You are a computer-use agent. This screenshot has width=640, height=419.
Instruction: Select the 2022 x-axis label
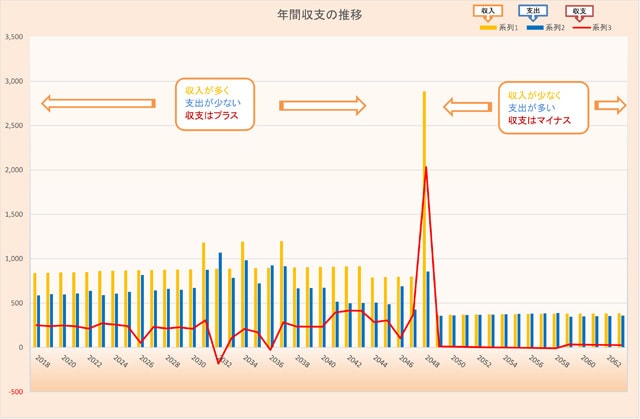click(x=94, y=361)
